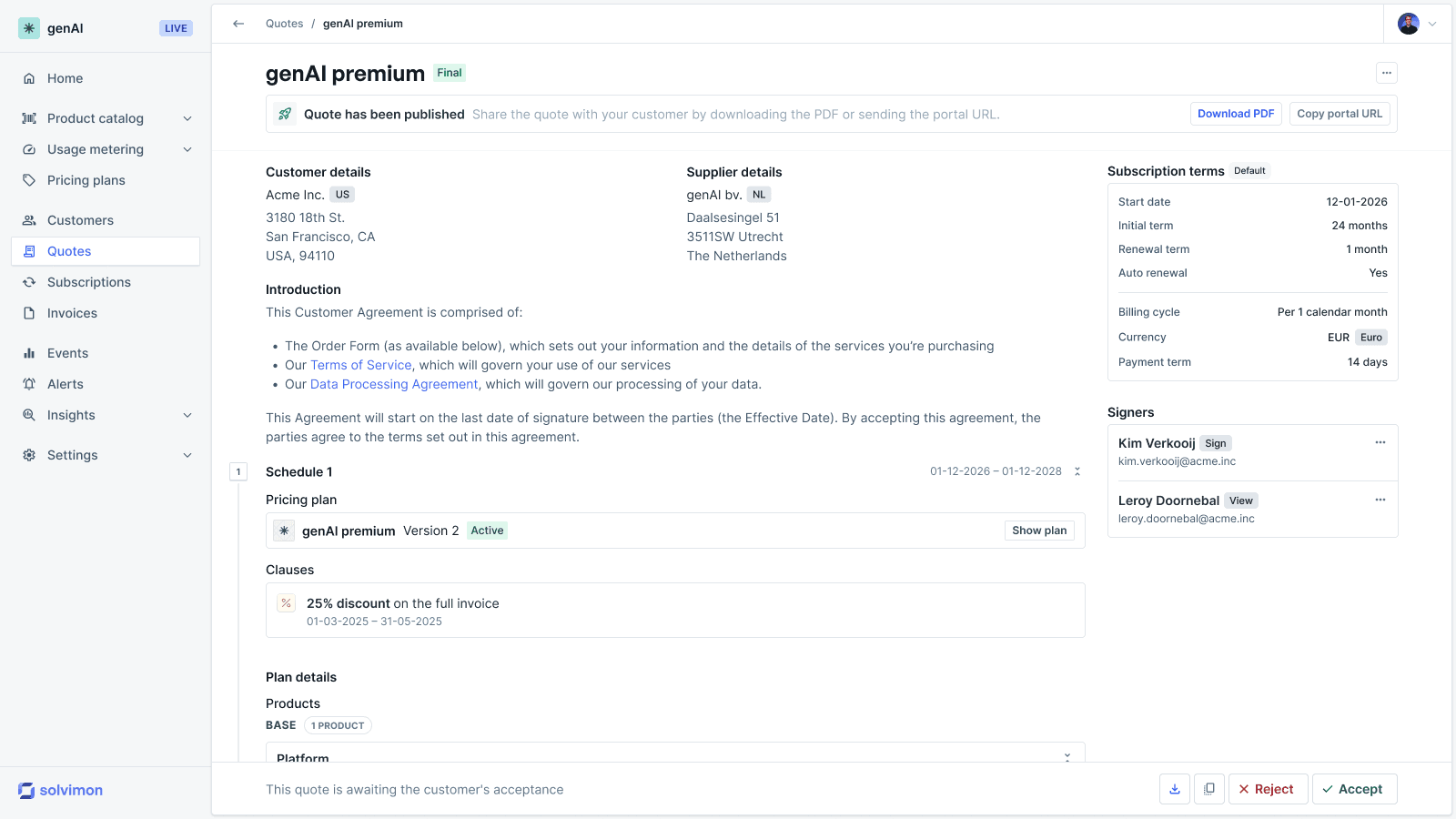Click the Download PDF button

click(1236, 114)
